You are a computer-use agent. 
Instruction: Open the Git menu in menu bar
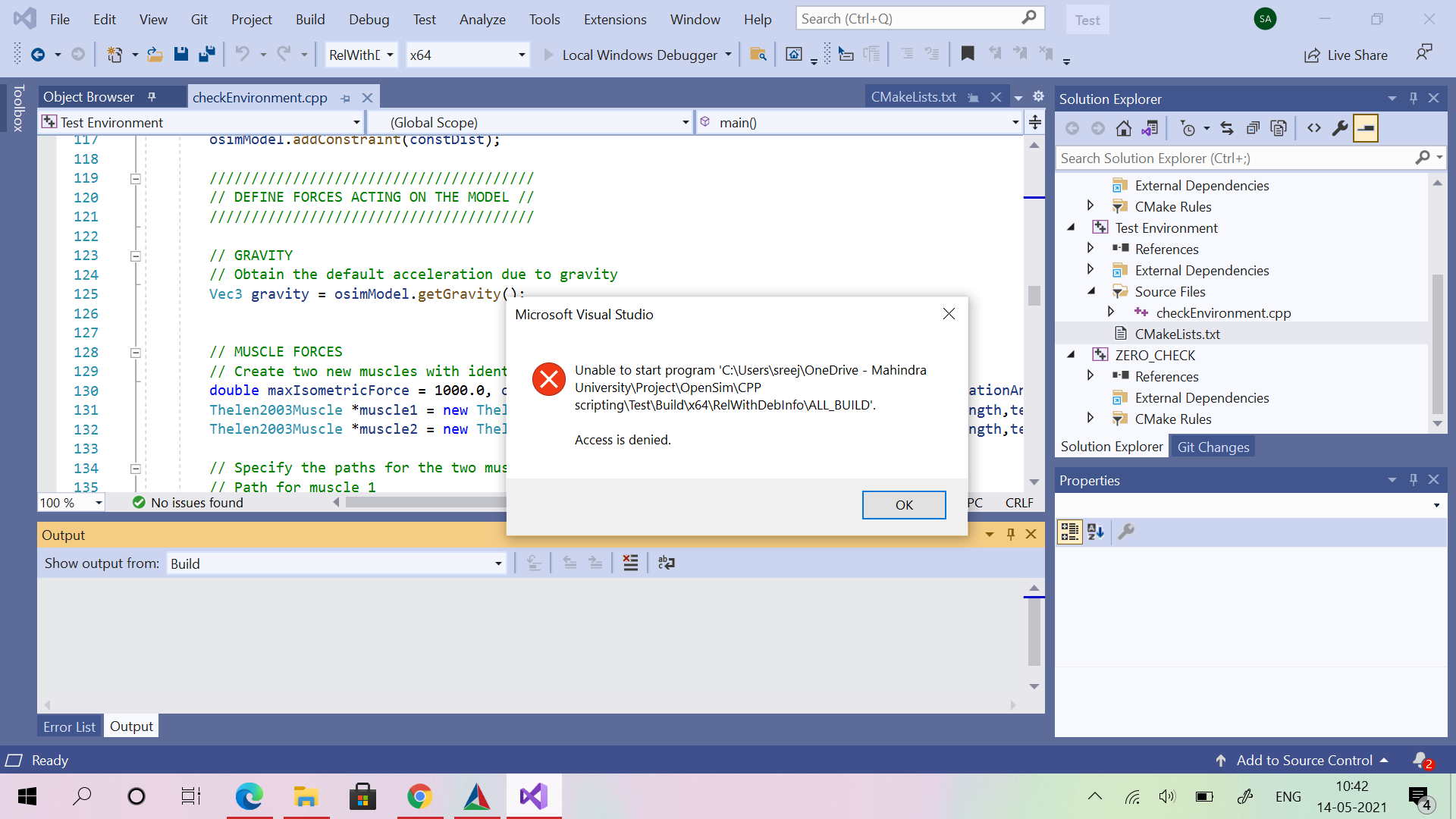(x=200, y=19)
